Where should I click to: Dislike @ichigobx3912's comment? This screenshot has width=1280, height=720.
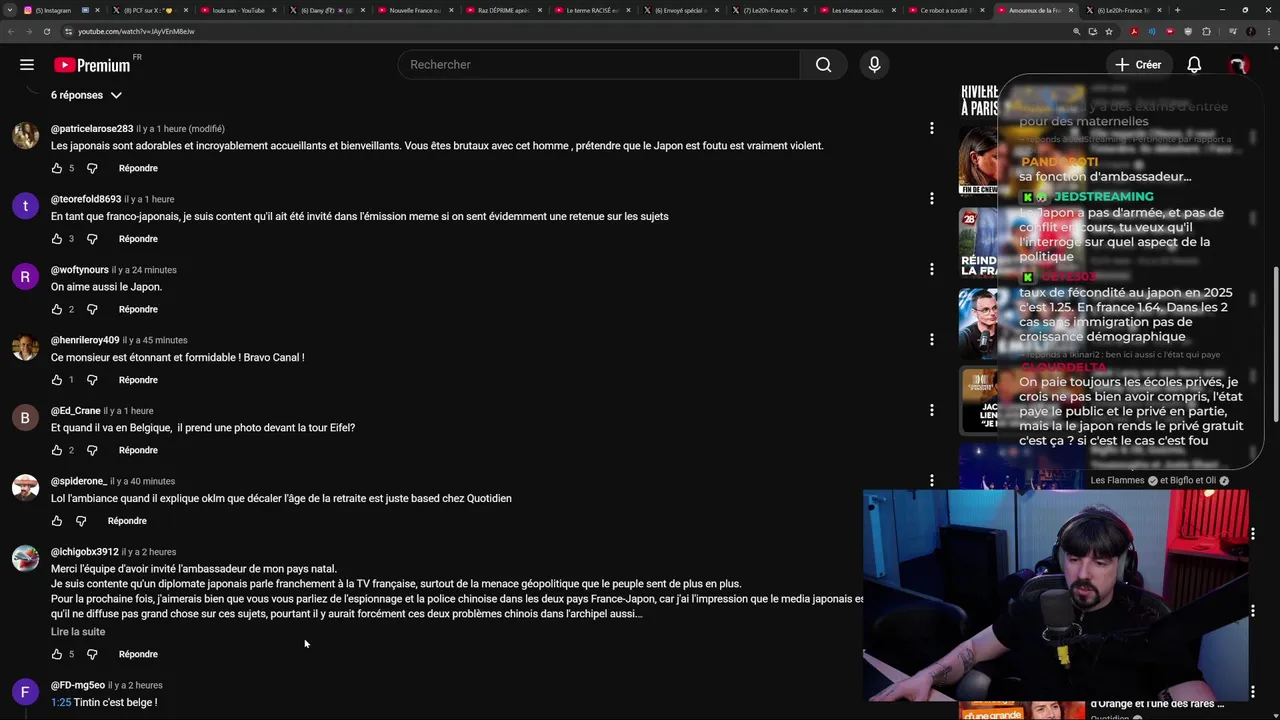[92, 654]
